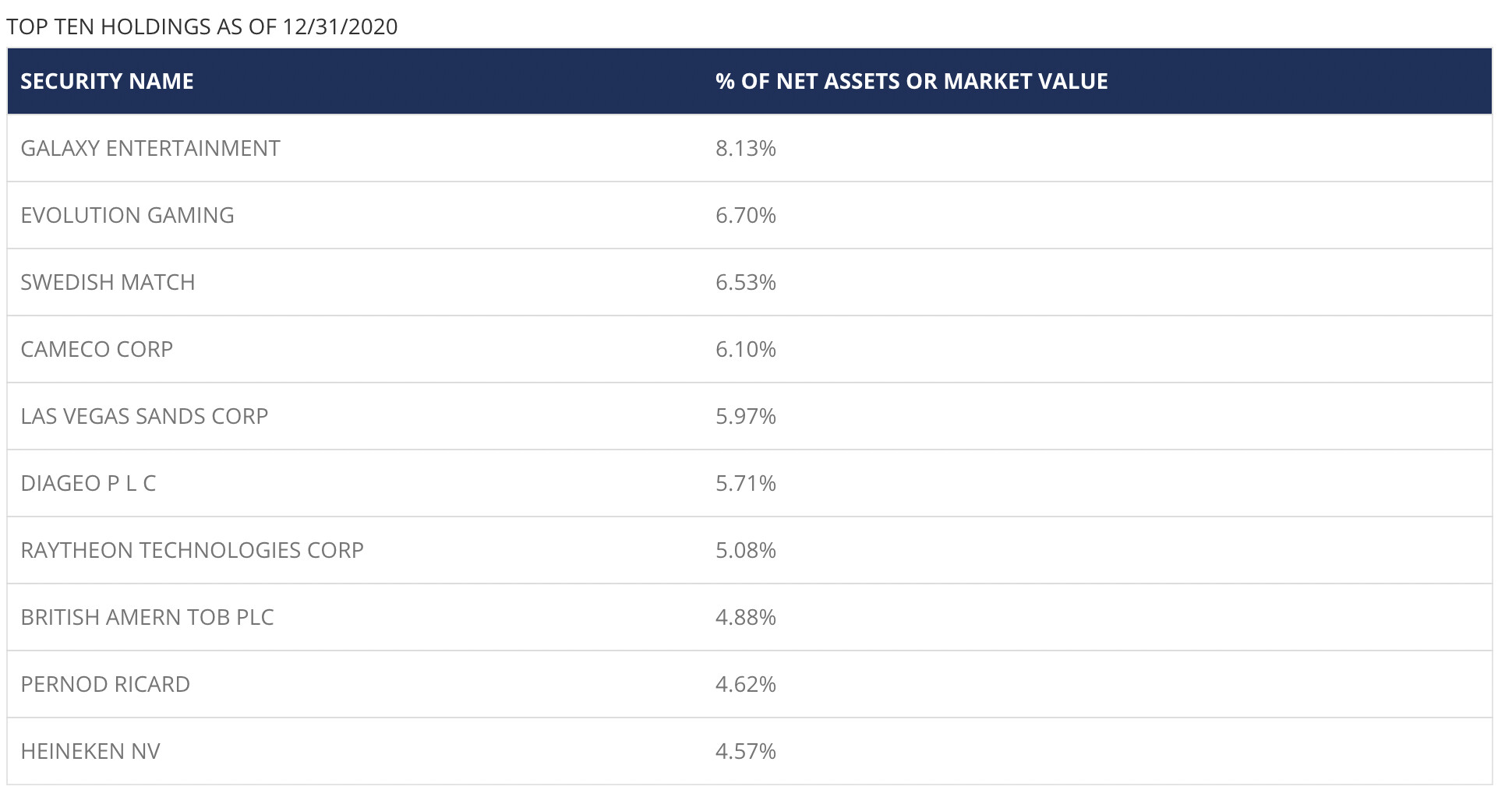Image resolution: width=1512 pixels, height=804 pixels.
Task: Select the 6.70% percentage value
Action: pyautogui.click(x=745, y=216)
